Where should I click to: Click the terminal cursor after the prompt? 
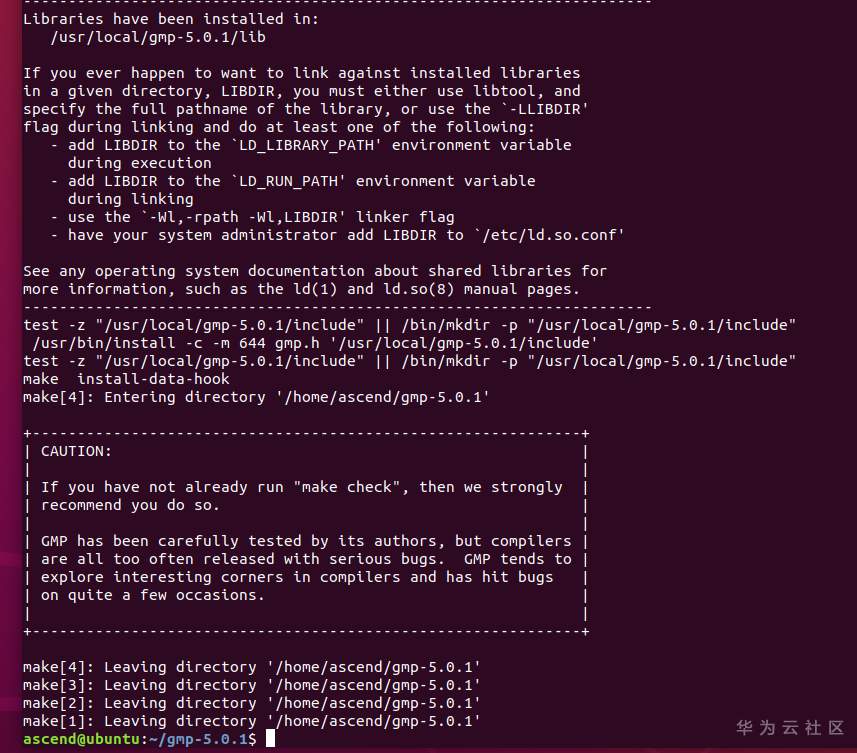coord(270,739)
